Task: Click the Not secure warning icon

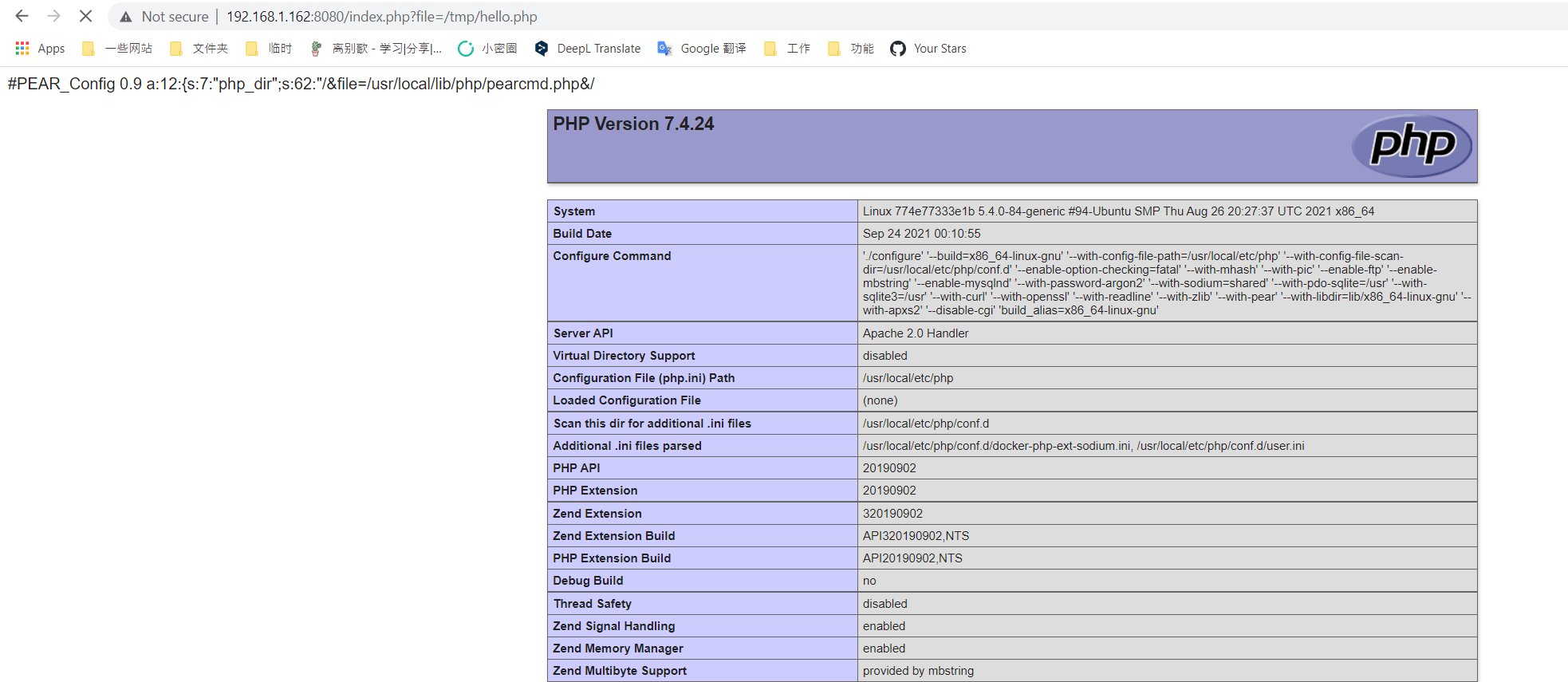Action: pyautogui.click(x=126, y=17)
